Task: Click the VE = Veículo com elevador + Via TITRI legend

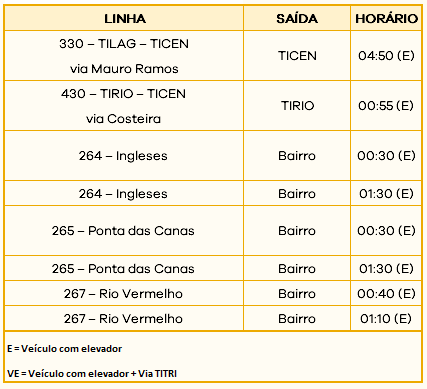Action: click(92, 373)
